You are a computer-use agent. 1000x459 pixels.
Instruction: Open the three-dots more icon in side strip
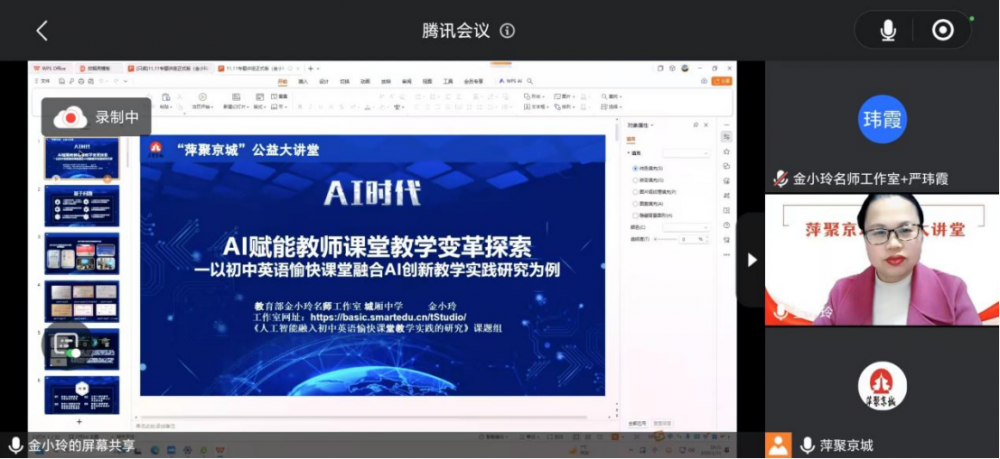726,255
